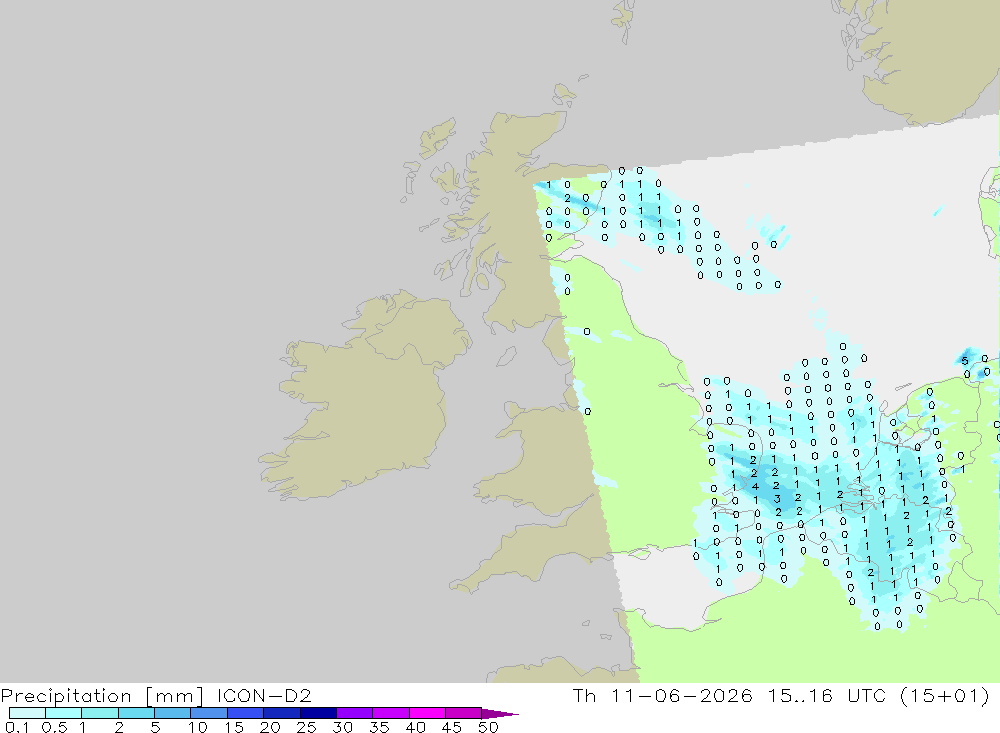
Task: Click the over-50 arrow tip of legend
Action: tap(500, 714)
